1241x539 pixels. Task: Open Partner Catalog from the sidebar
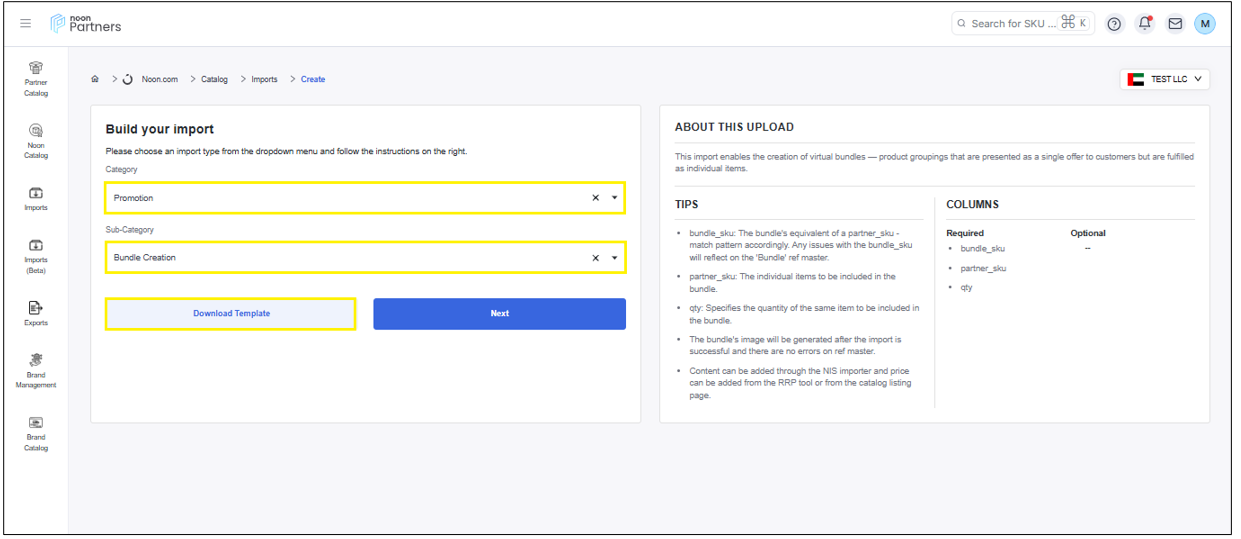point(36,78)
